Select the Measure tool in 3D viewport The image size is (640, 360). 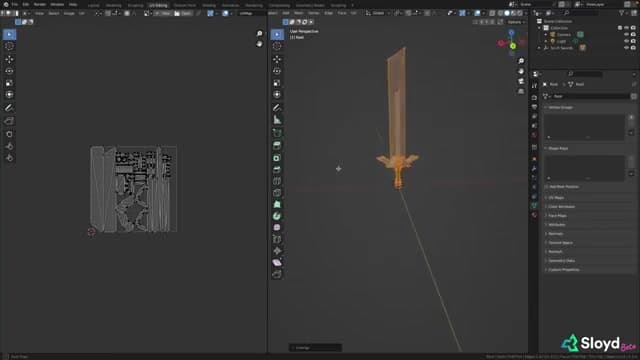(277, 120)
